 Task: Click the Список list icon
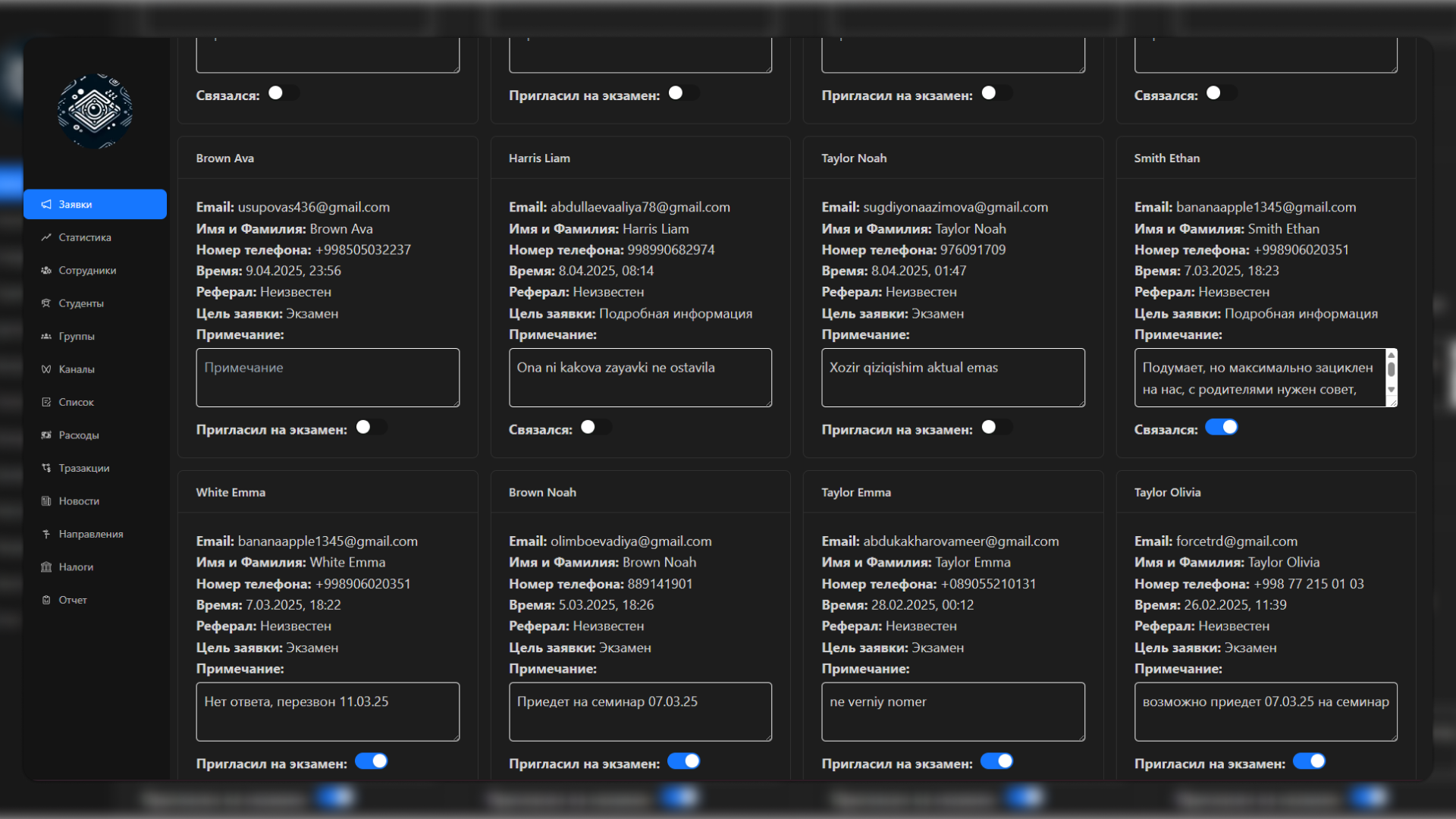pyautogui.click(x=46, y=402)
